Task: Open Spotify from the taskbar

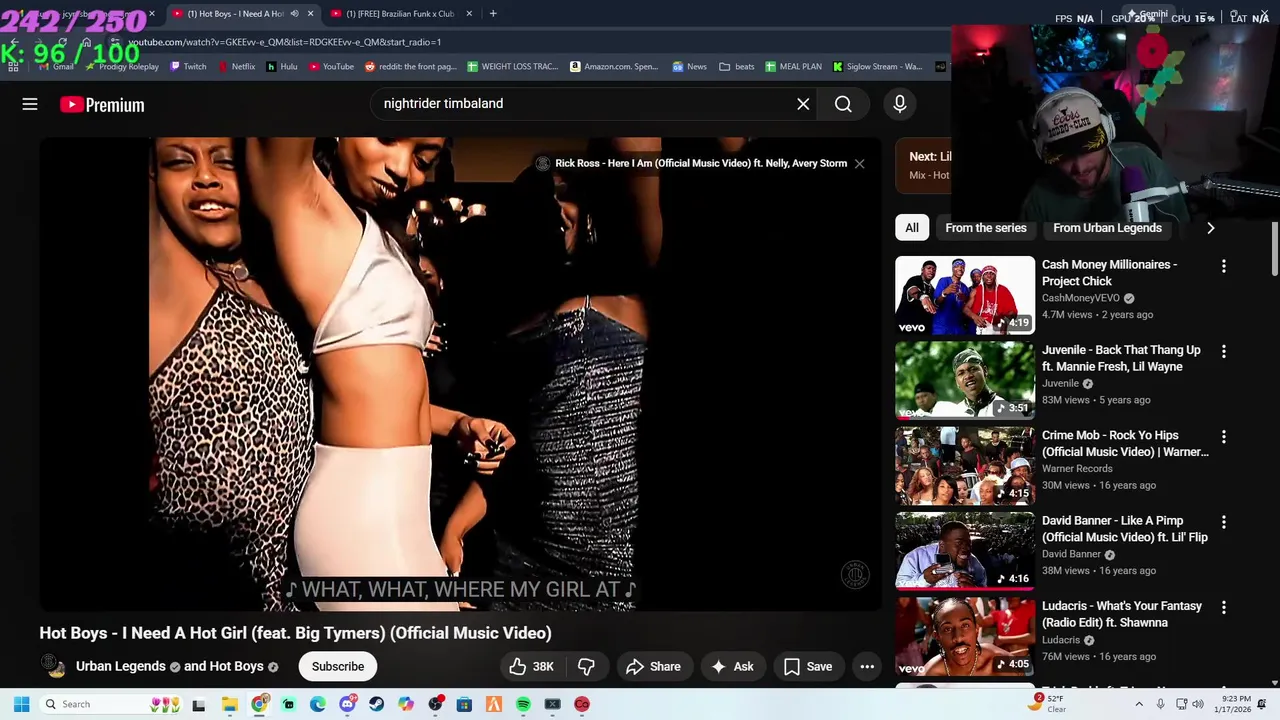Action: click(523, 704)
